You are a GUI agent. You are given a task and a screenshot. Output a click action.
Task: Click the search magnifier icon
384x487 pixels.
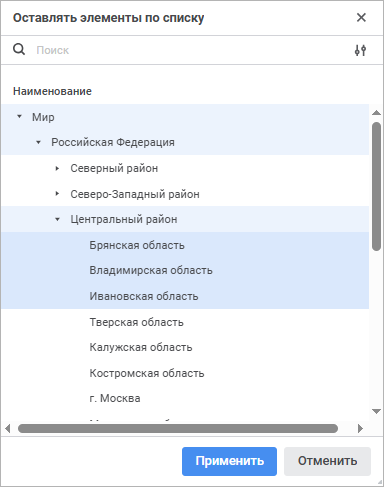pyautogui.click(x=19, y=50)
